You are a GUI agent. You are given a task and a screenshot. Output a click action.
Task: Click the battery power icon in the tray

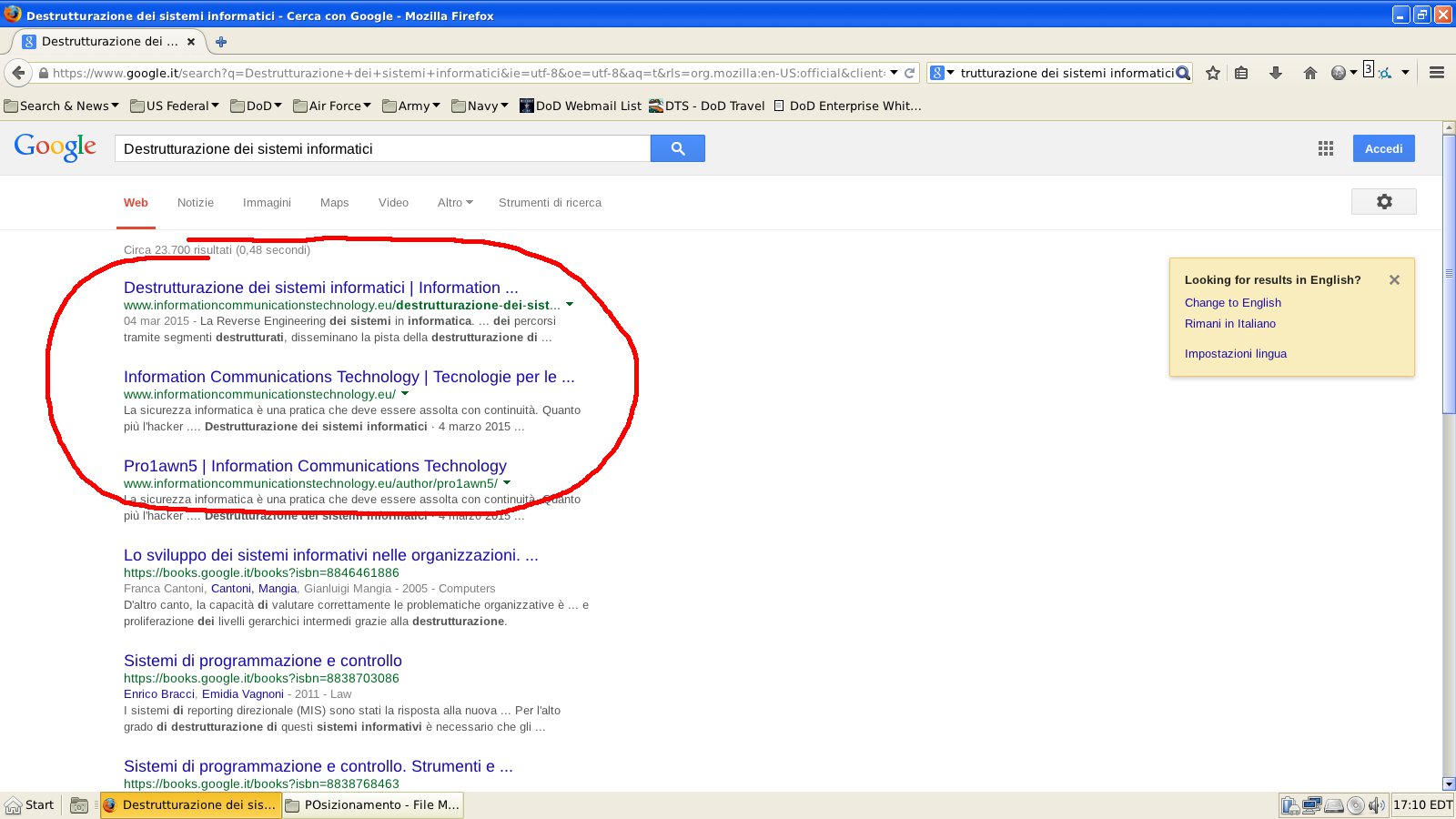click(1289, 805)
